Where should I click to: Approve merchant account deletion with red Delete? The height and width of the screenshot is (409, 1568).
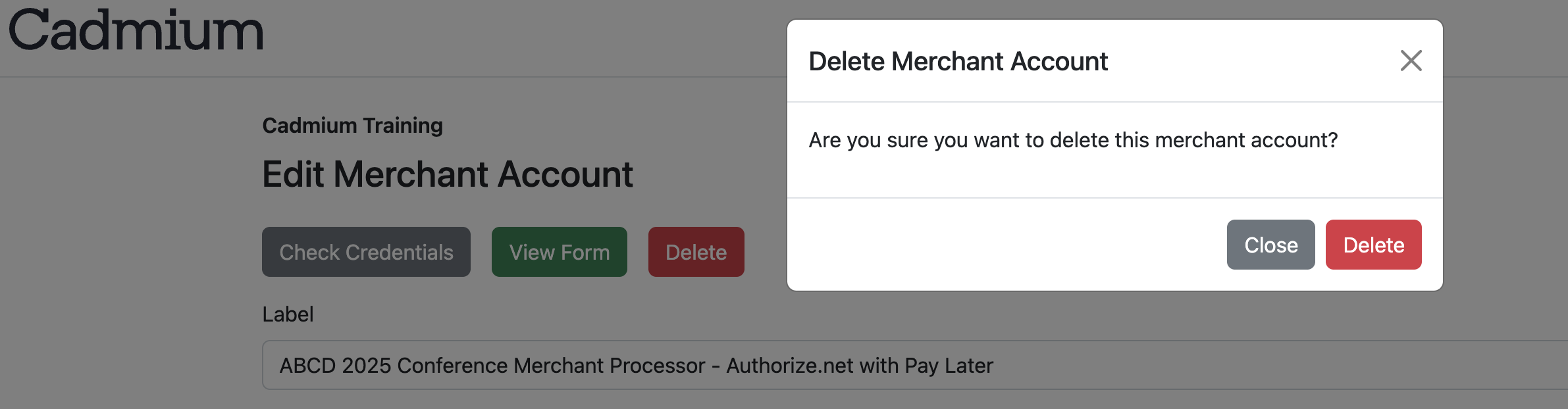pos(1373,244)
